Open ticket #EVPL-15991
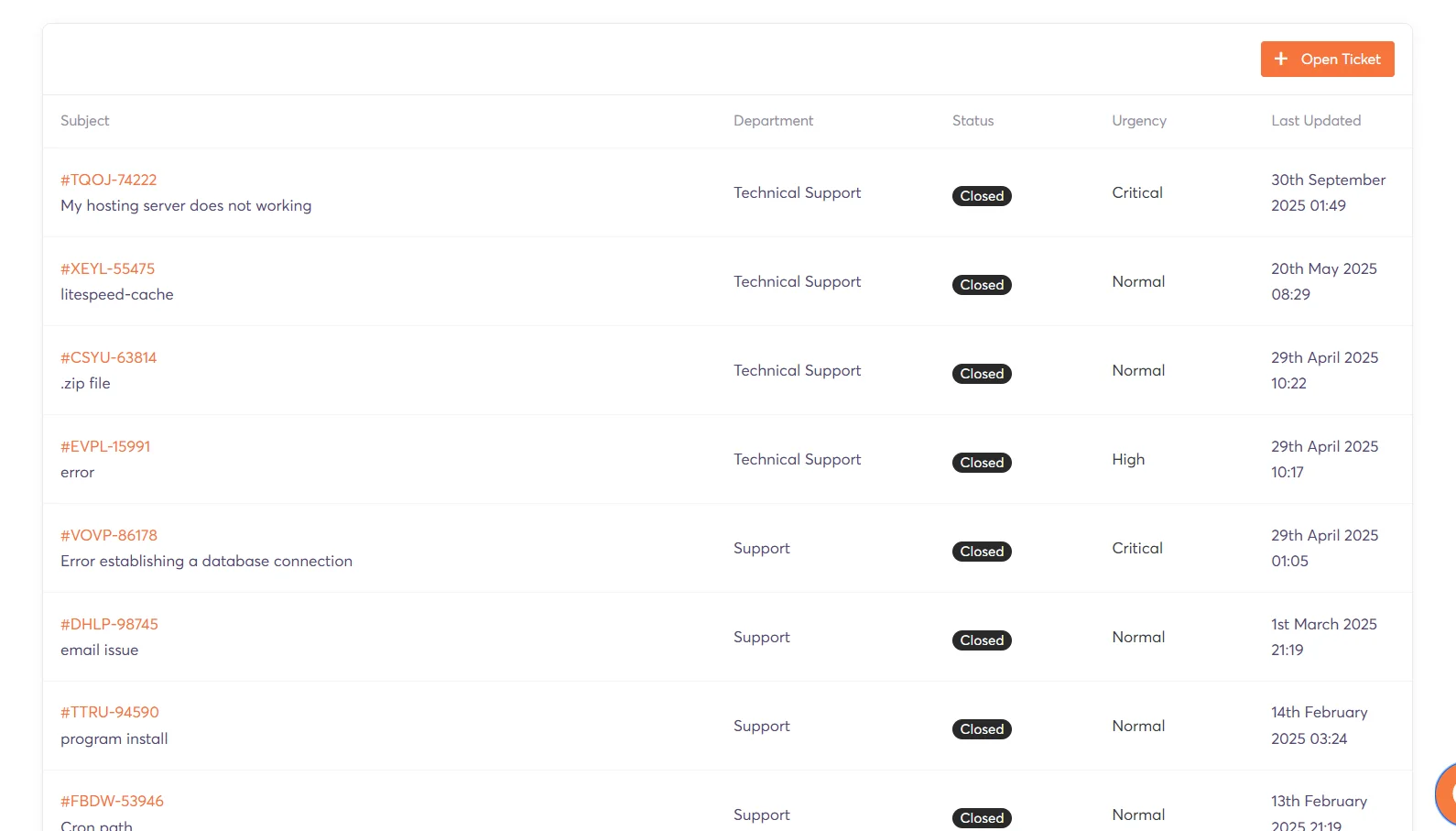Screen dimensions: 1456x831 (105, 447)
